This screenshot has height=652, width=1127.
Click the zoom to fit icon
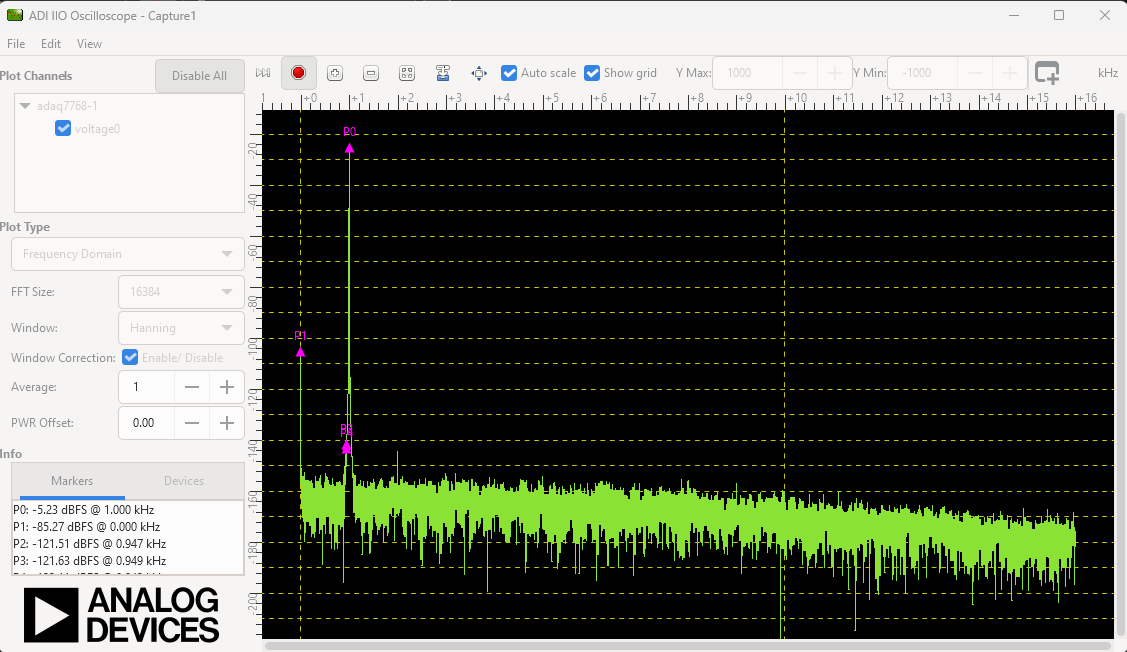pyautogui.click(x=407, y=73)
